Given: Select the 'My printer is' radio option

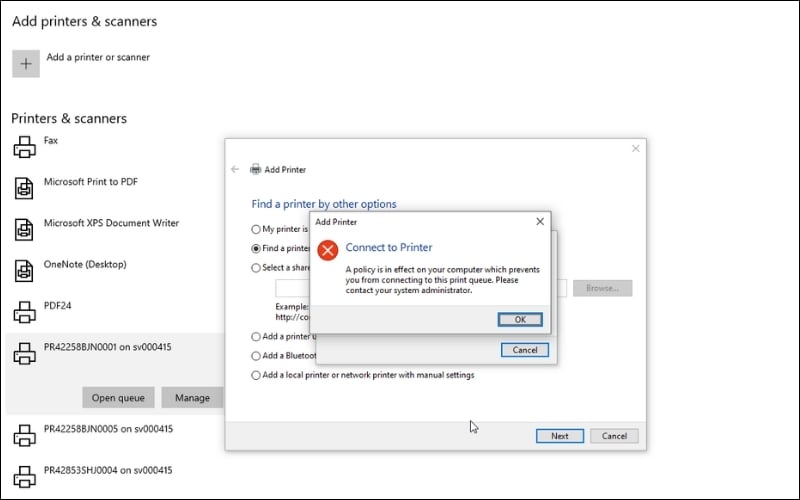Looking at the screenshot, I should (256, 229).
